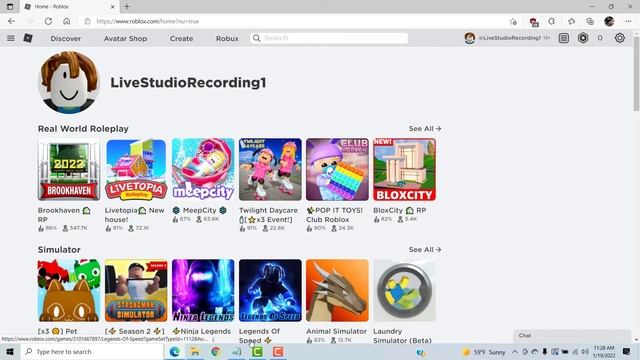This screenshot has width=640, height=360.
Task: Click the taskbar volume speaker icon
Action: point(584,351)
